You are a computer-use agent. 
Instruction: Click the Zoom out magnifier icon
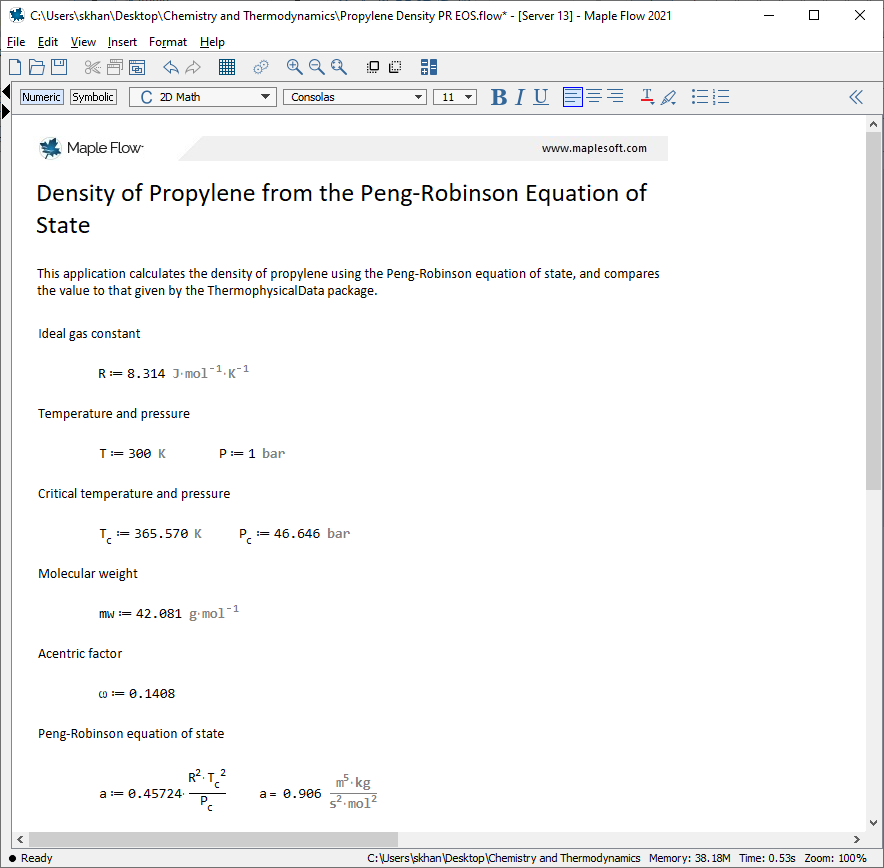316,67
